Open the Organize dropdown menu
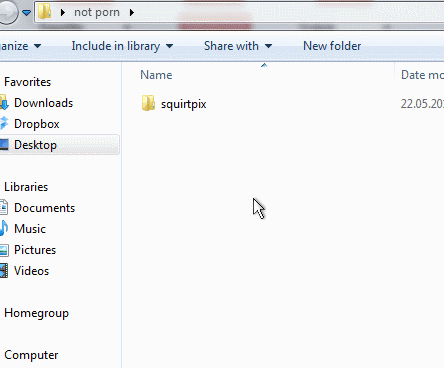The height and width of the screenshot is (368, 444). click(20, 46)
